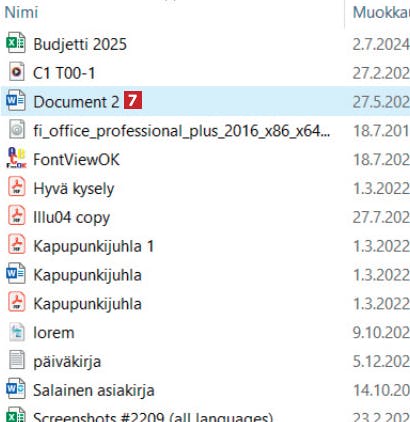Click the FontViewOK application icon

point(16,158)
